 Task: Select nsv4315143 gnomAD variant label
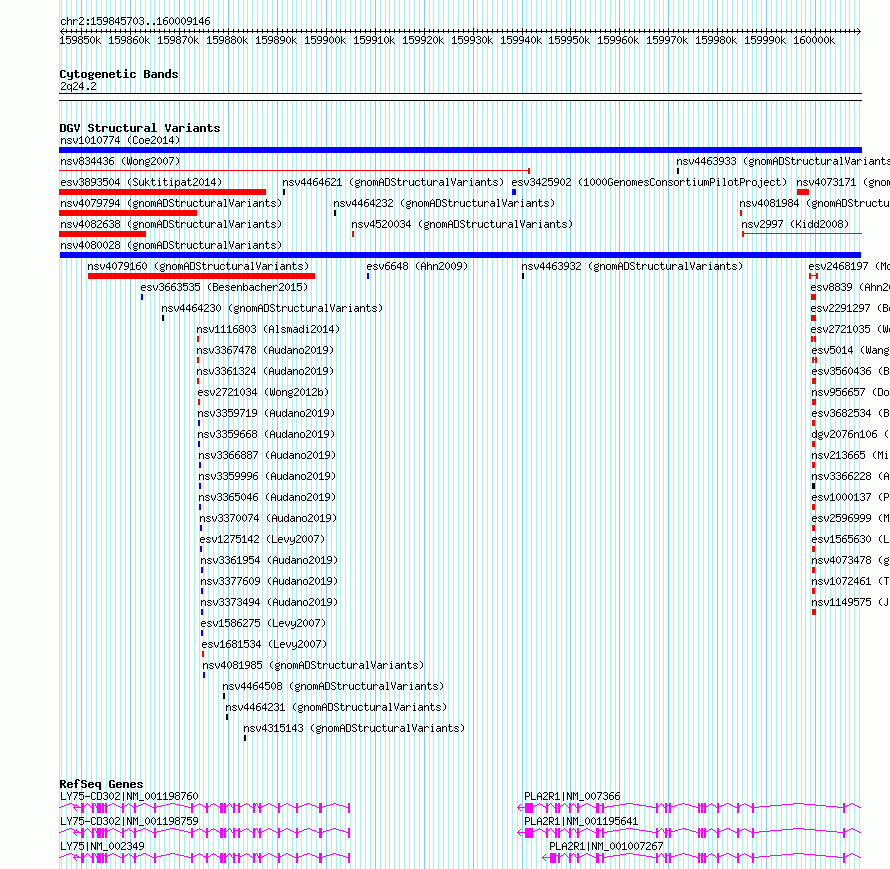click(354, 728)
